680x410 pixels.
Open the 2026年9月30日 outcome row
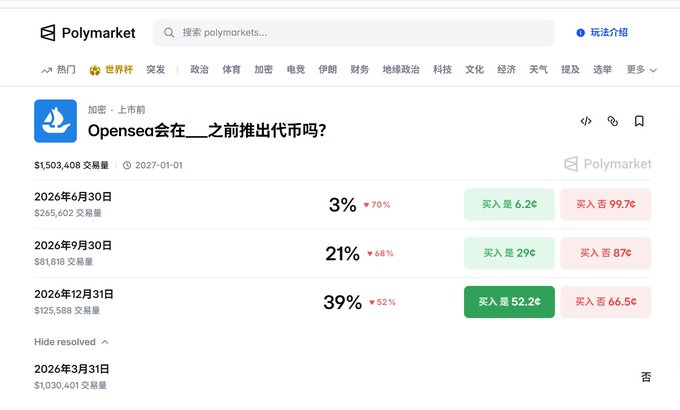[x=343, y=253]
